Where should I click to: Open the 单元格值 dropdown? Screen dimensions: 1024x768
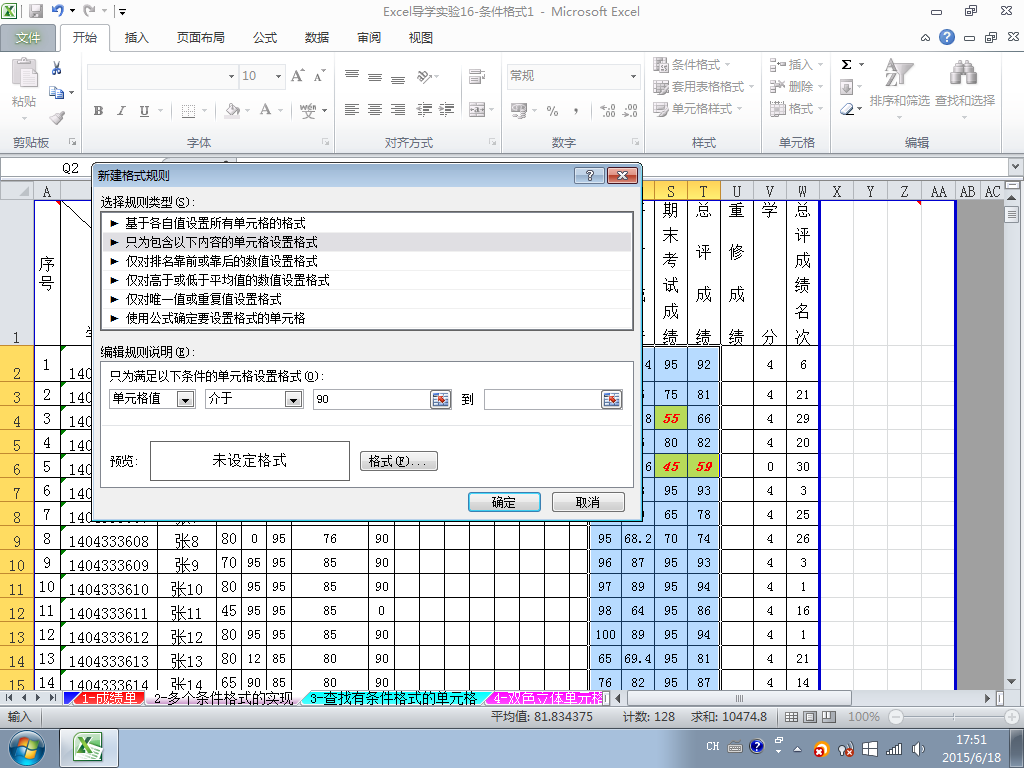(x=185, y=399)
